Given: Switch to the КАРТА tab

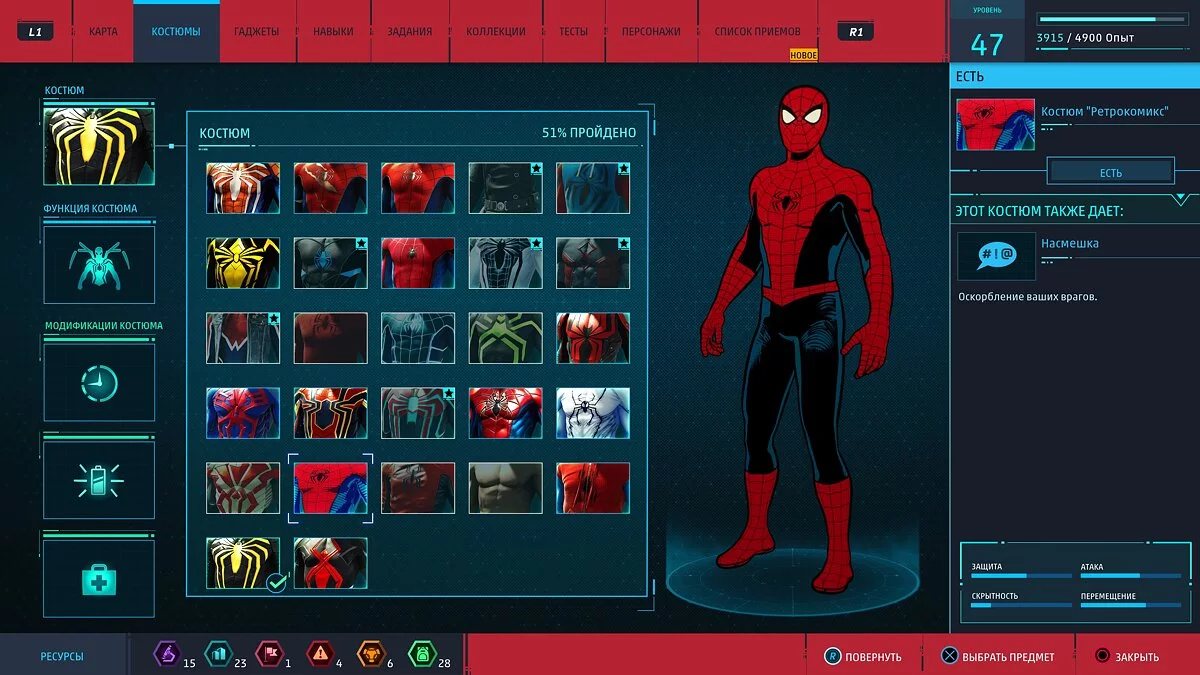Looking at the screenshot, I should [x=103, y=32].
